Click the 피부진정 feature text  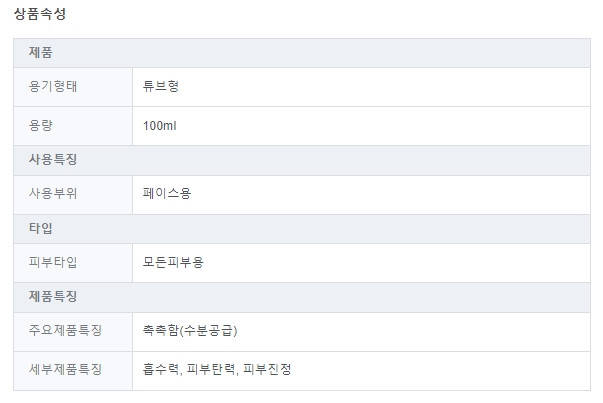point(267,369)
